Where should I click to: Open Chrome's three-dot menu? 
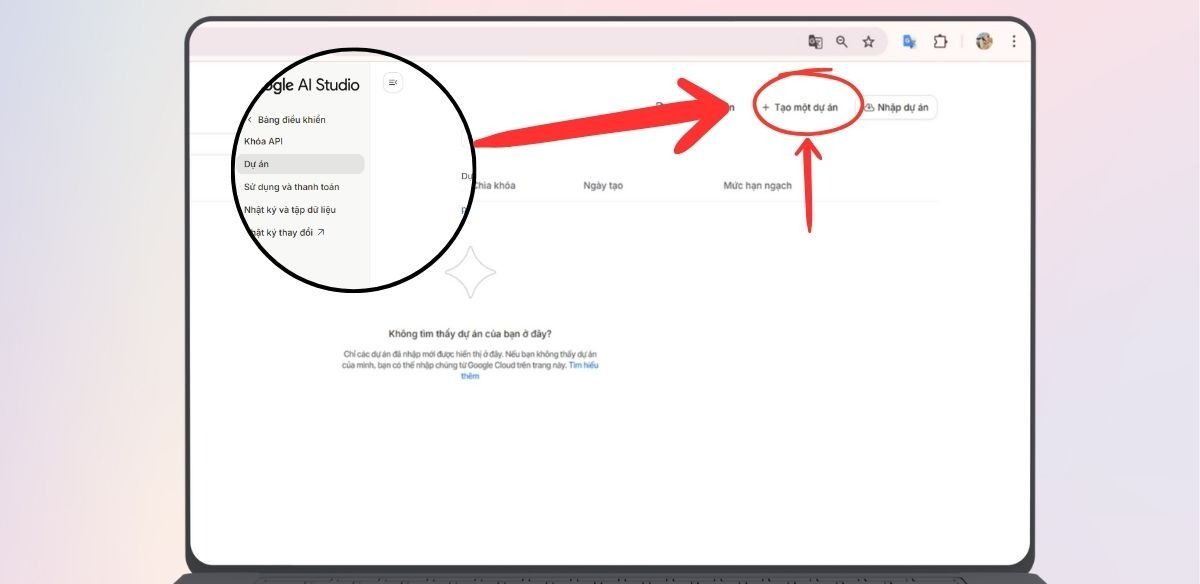point(1014,42)
